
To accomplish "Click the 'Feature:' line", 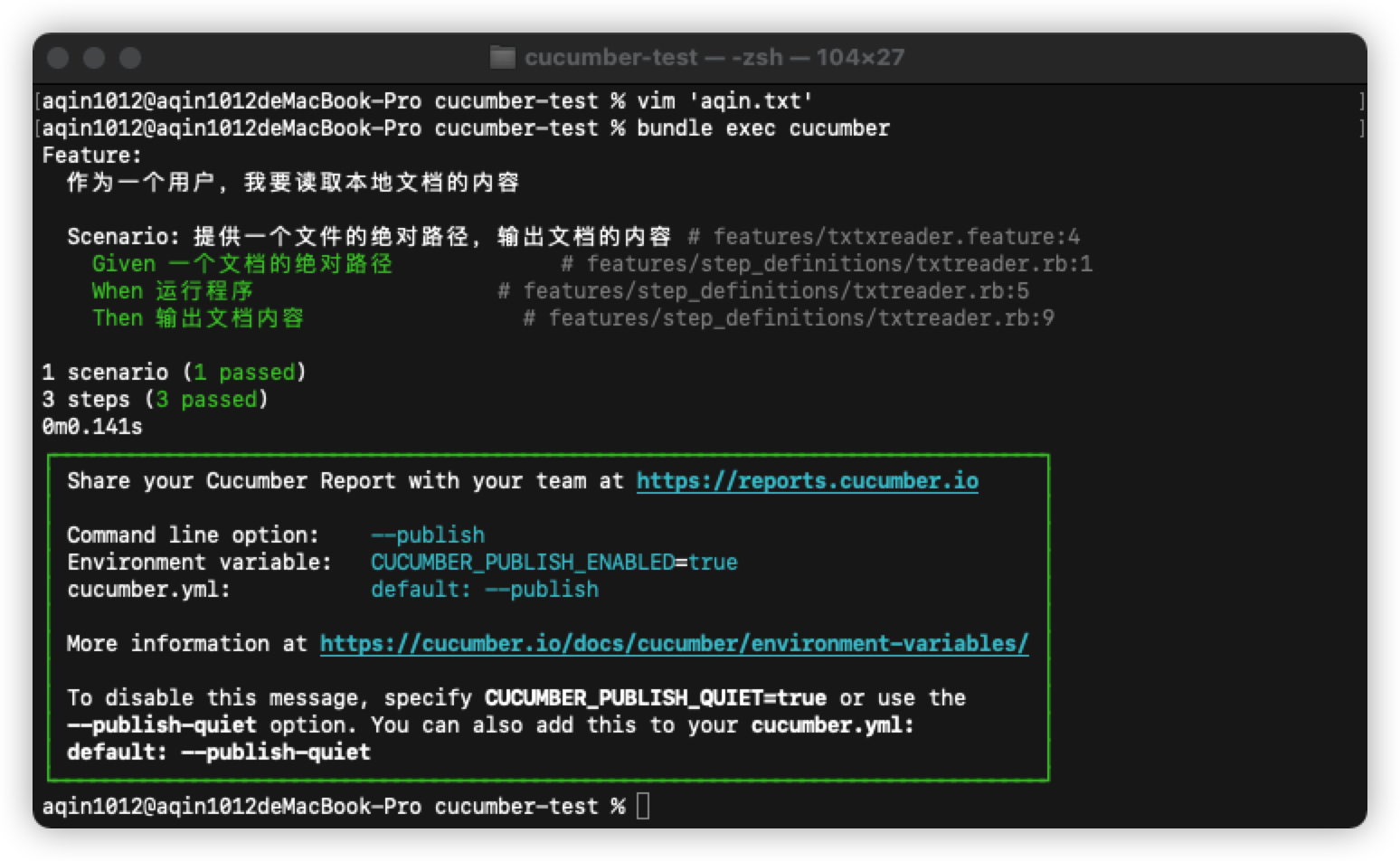I will pyautogui.click(x=92, y=156).
